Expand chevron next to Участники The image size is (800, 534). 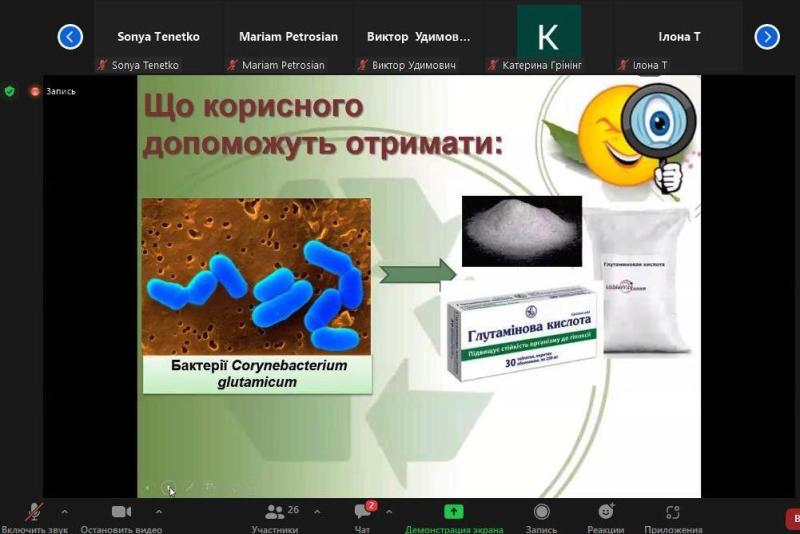point(317,511)
